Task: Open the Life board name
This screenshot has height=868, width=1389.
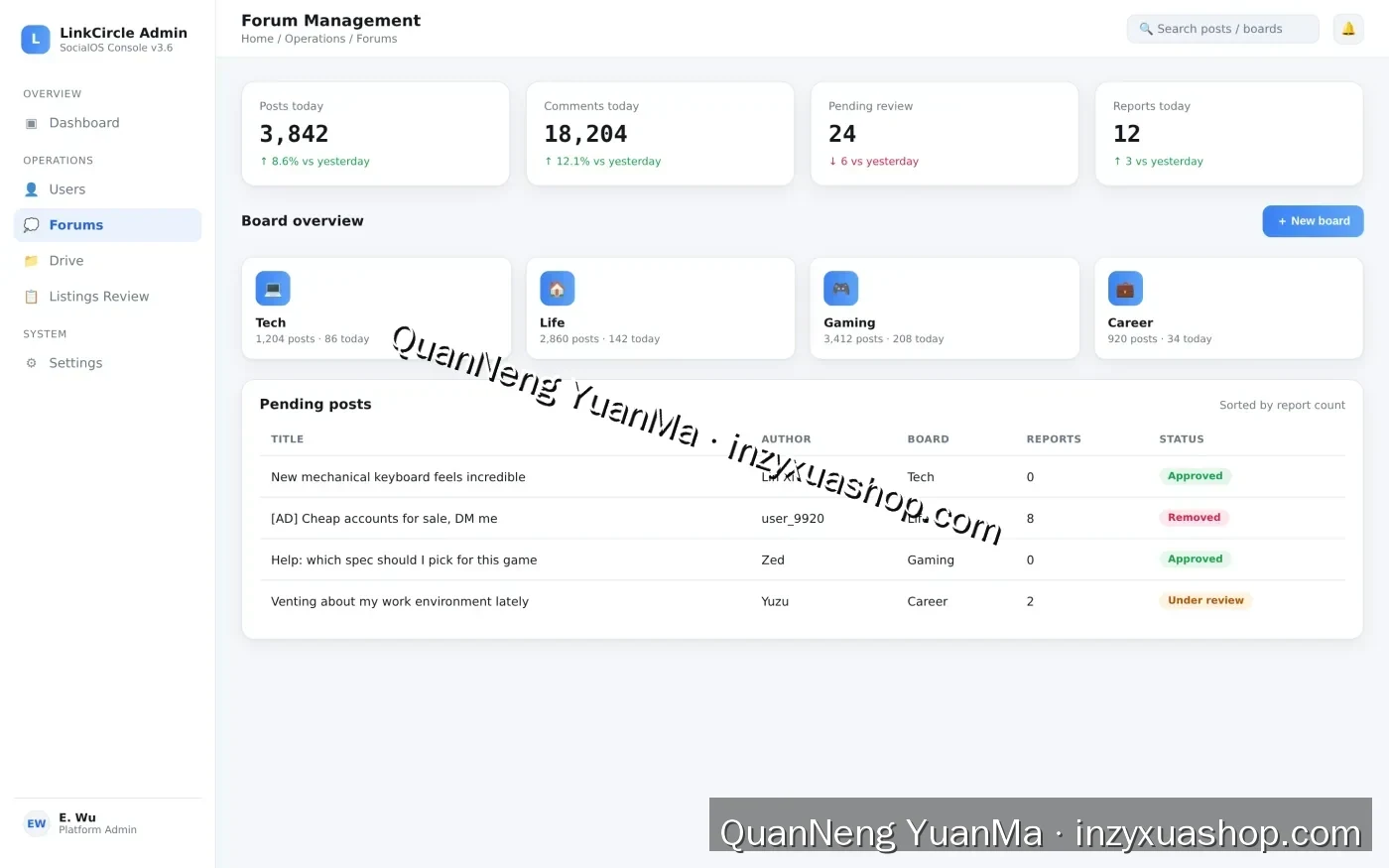Action: [553, 322]
